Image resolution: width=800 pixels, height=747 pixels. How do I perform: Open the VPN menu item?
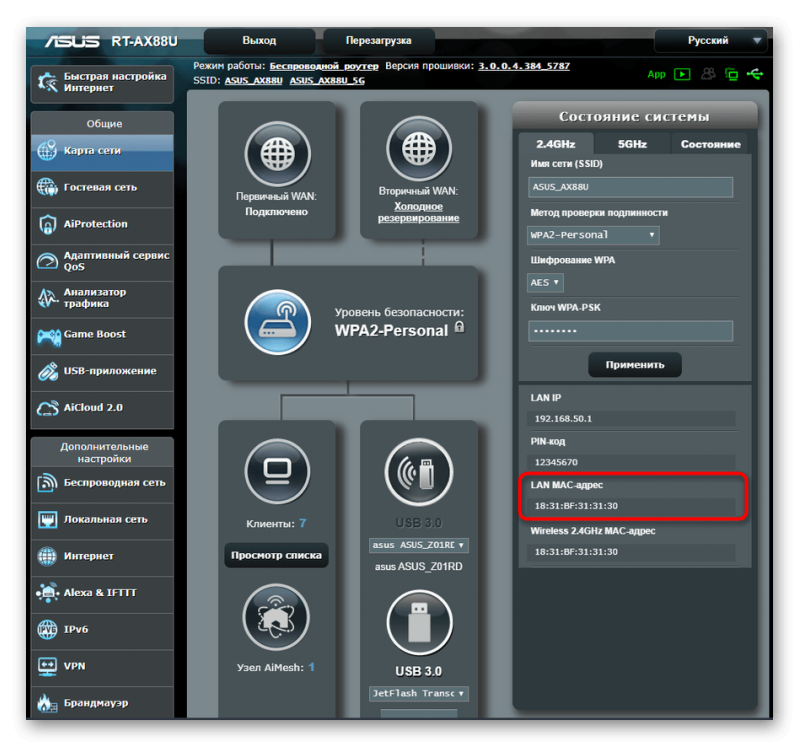point(102,668)
